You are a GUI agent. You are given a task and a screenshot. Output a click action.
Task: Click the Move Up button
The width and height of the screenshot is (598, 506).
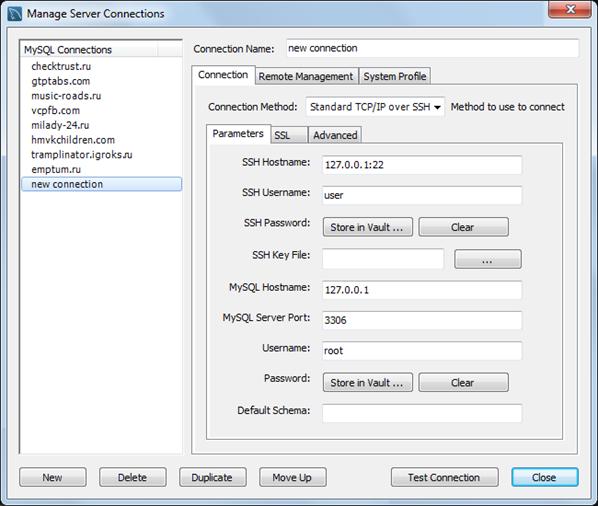tap(293, 477)
